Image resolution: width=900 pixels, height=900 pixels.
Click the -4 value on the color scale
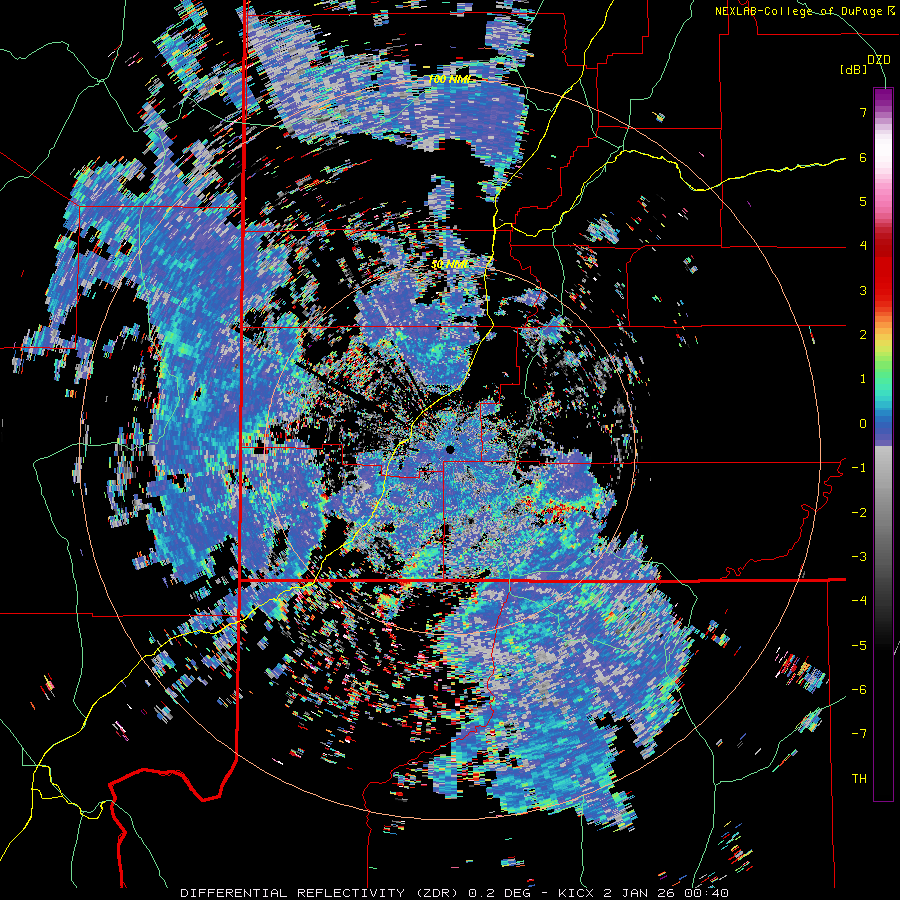click(x=859, y=601)
